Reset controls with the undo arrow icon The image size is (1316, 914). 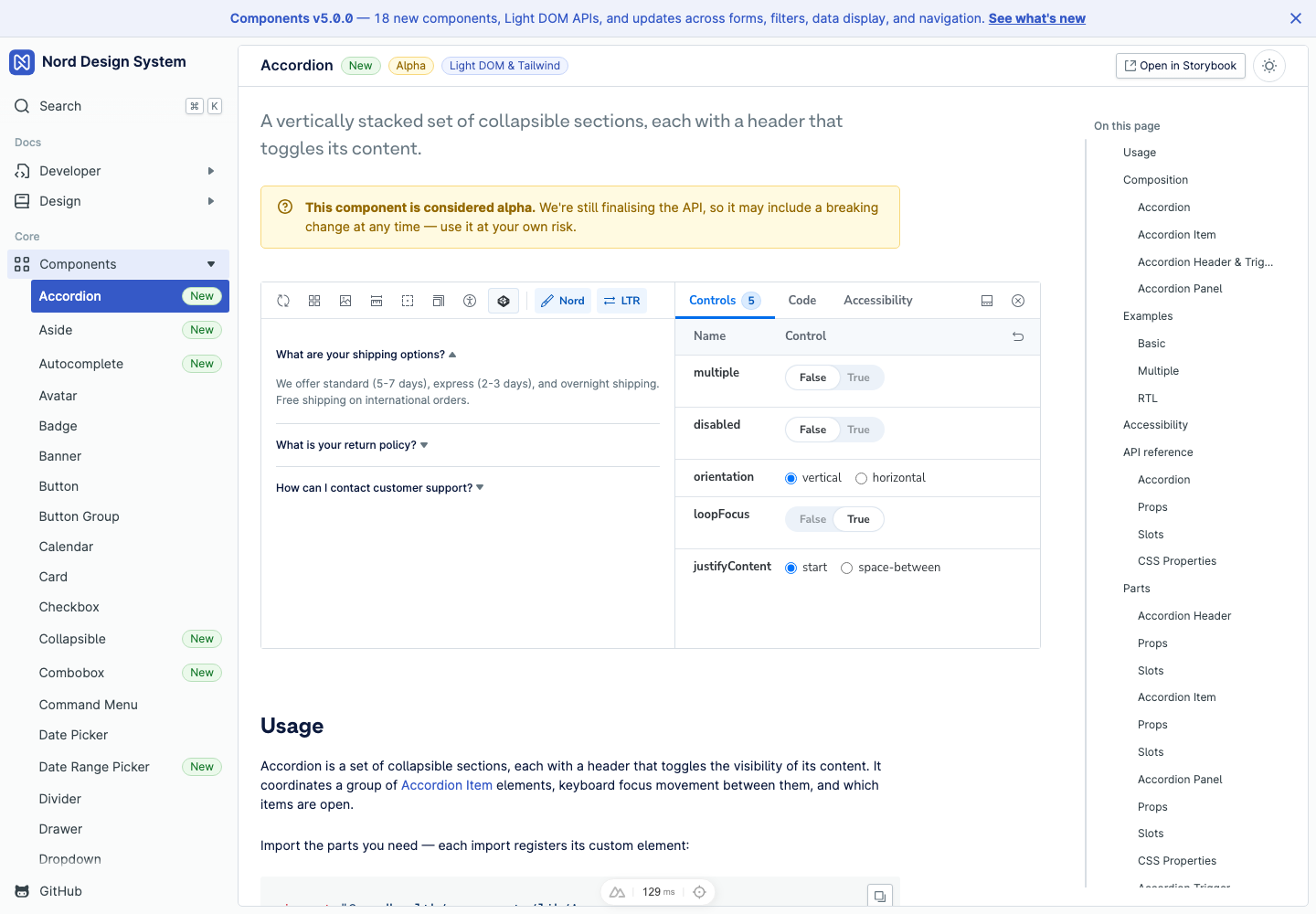[1018, 336]
